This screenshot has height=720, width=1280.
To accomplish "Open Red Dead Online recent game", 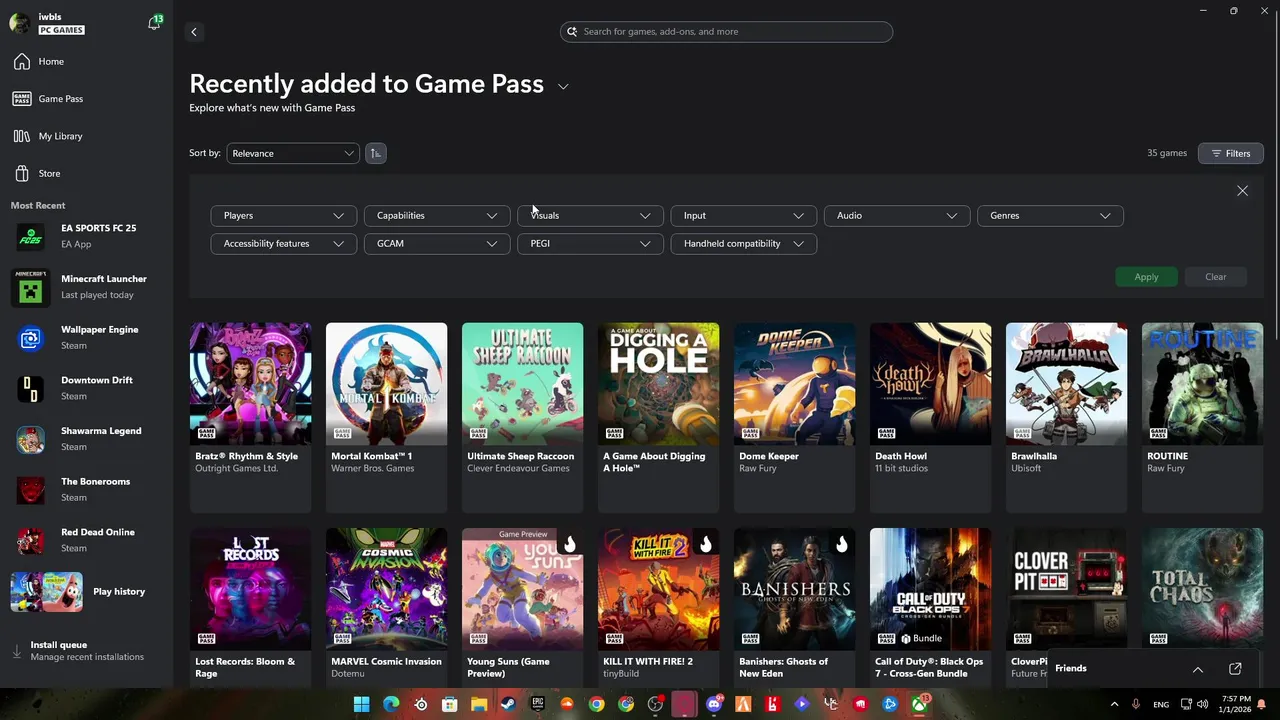I will 86,540.
